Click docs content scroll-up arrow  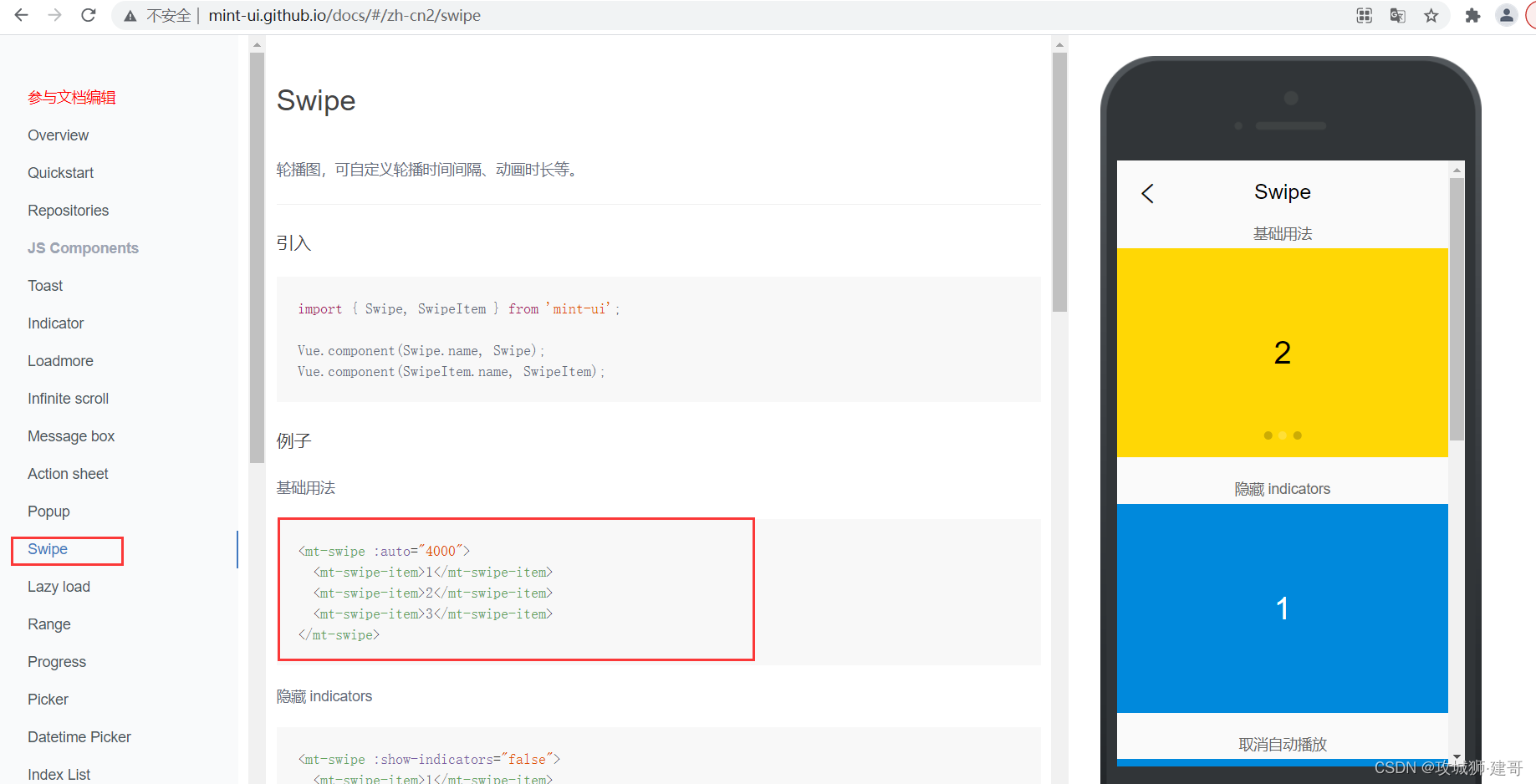[1059, 45]
